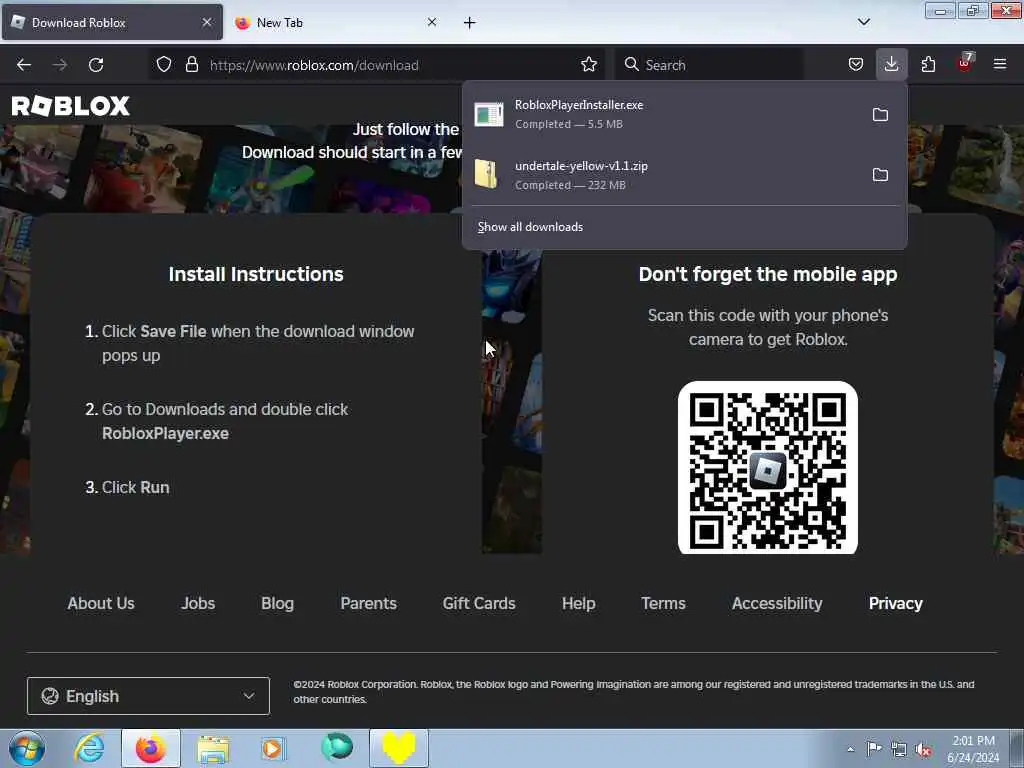Open the Terms footer link
Viewport: 1024px width, 768px height.
click(x=663, y=603)
